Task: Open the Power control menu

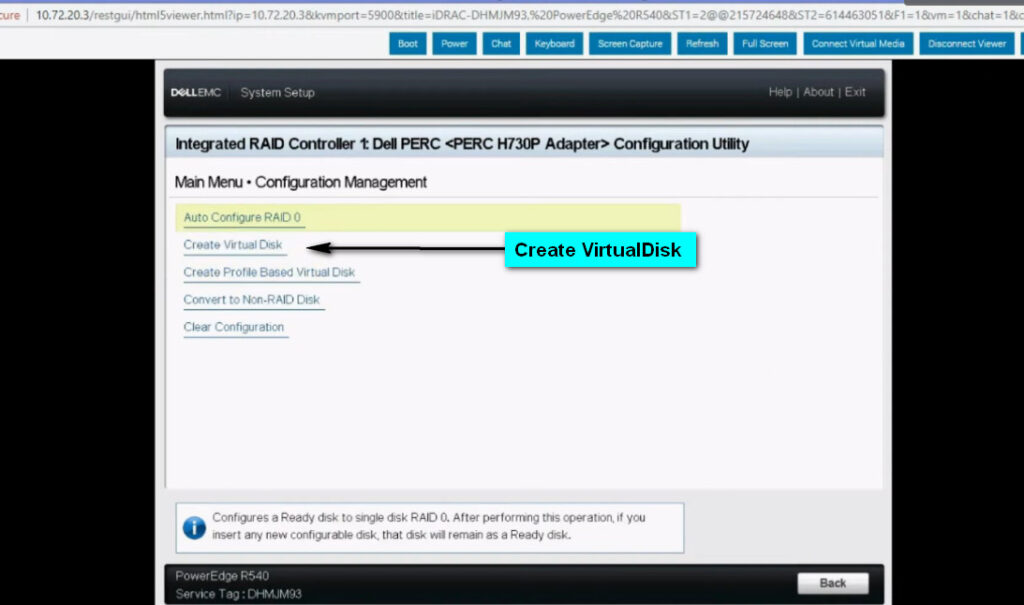Action: (454, 44)
